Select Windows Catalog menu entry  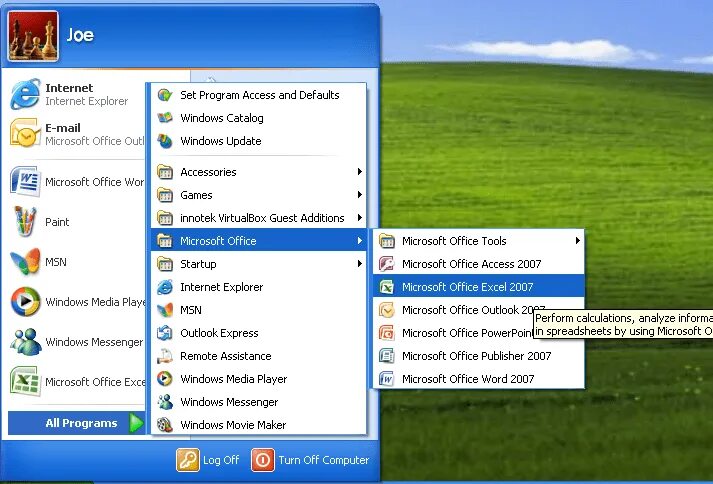[258, 118]
